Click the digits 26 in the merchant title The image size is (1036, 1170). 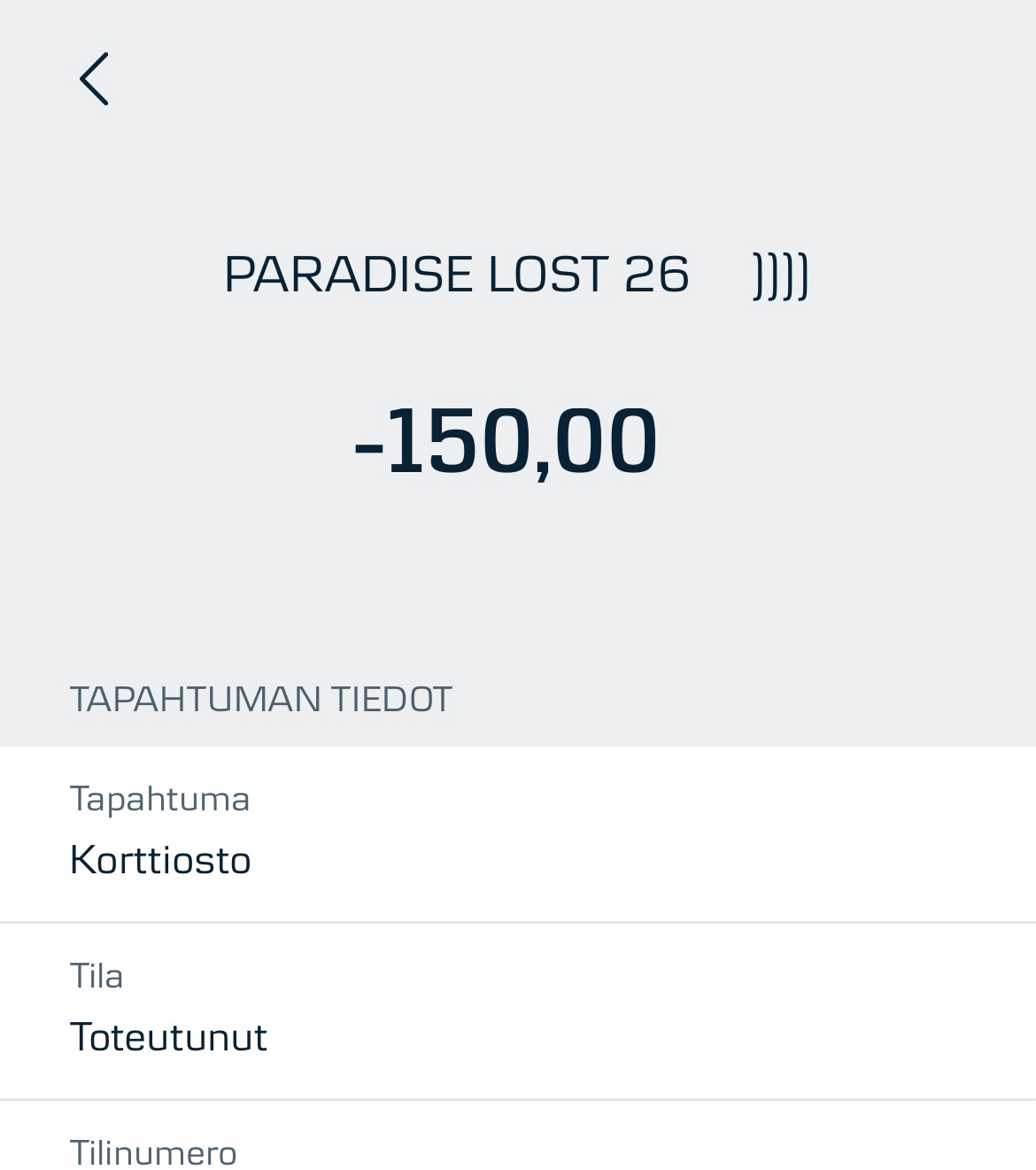(656, 274)
